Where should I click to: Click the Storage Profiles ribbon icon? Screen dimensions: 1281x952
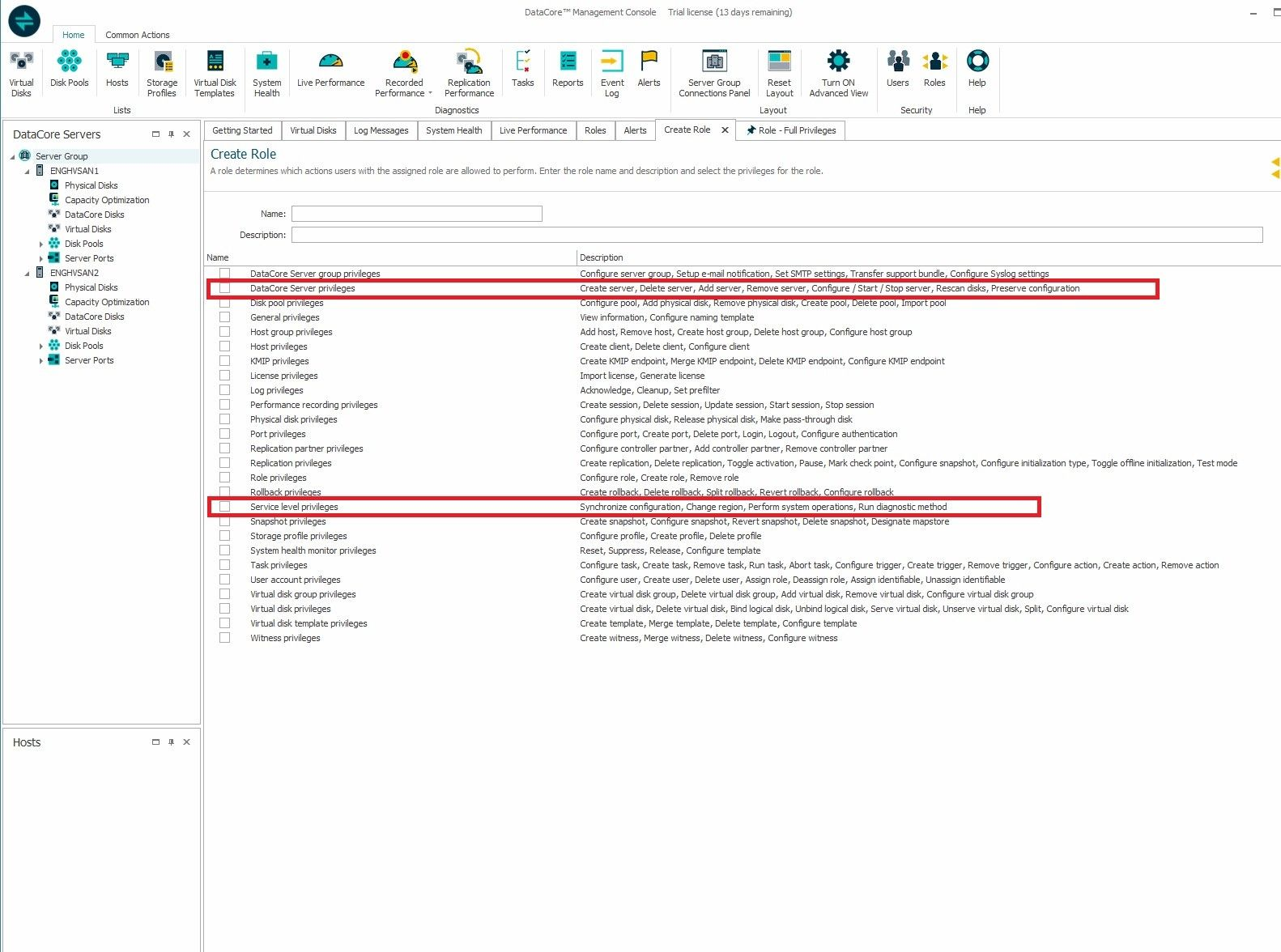pos(162,73)
